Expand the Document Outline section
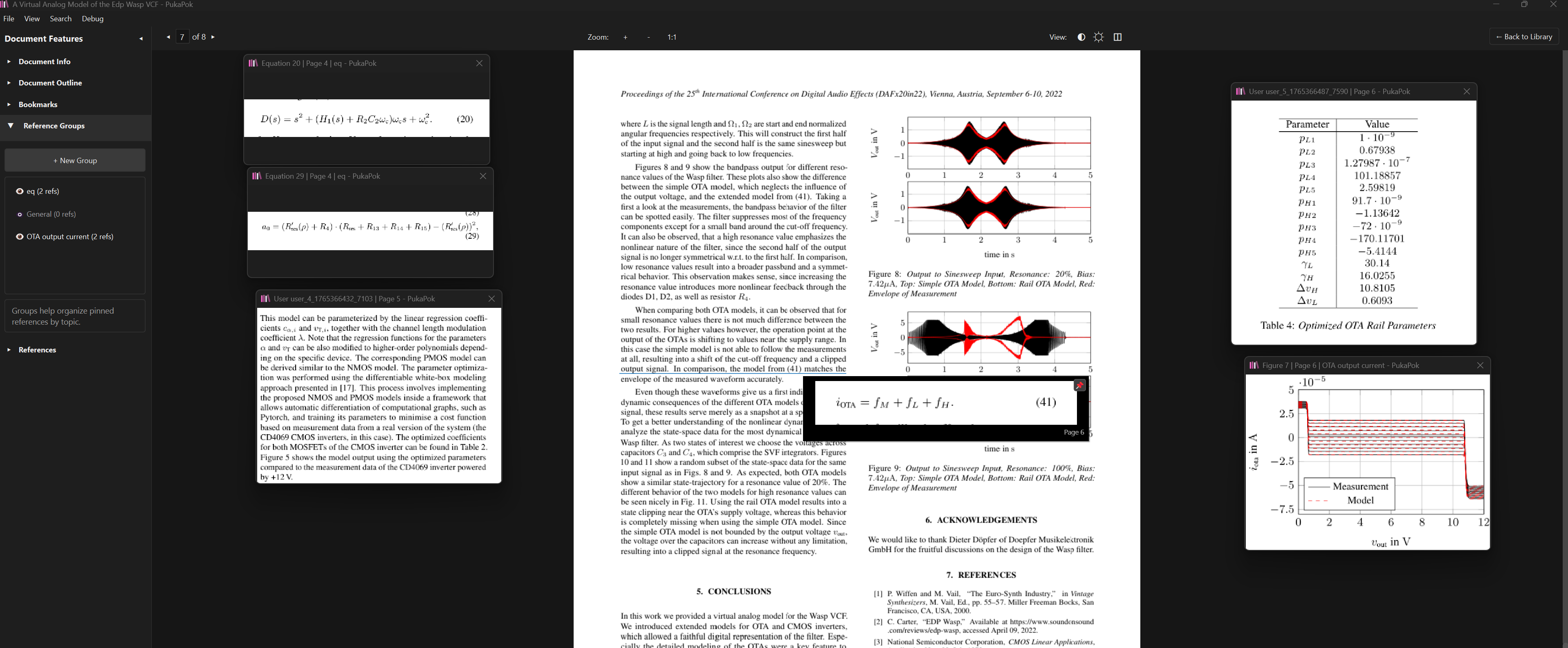The width and height of the screenshot is (1568, 648). [50, 83]
